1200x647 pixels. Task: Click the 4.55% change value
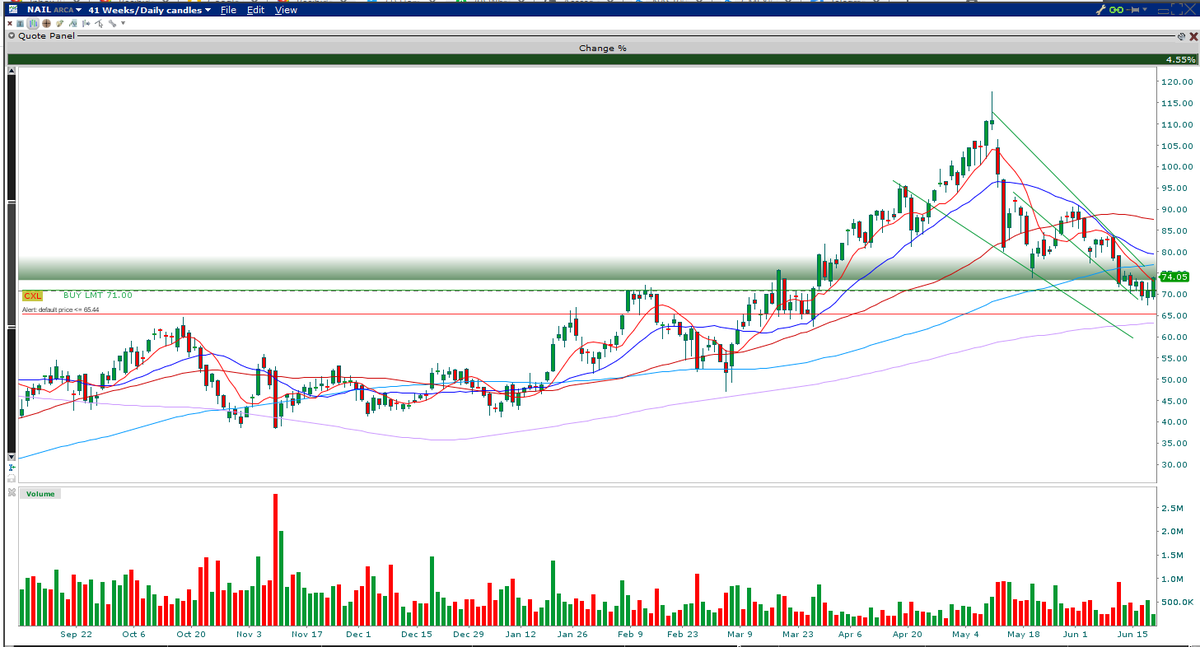point(1179,60)
